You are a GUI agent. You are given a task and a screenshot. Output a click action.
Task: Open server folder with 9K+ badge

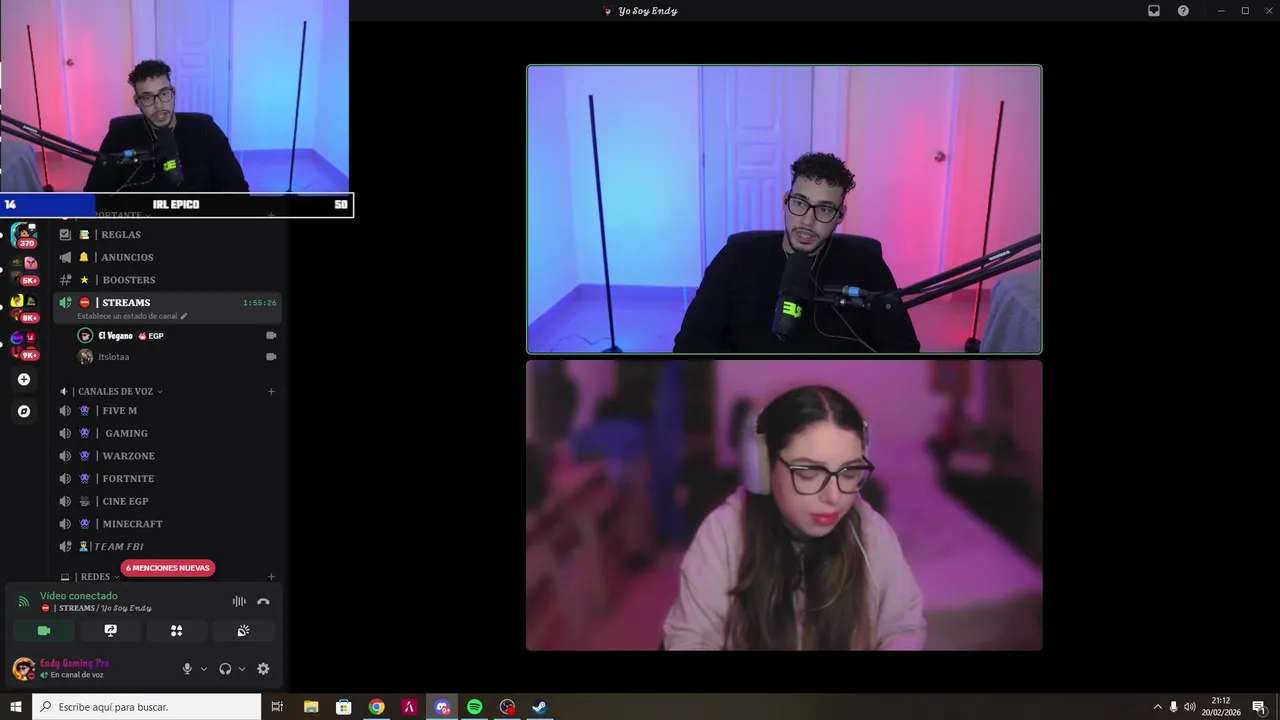[x=24, y=344]
